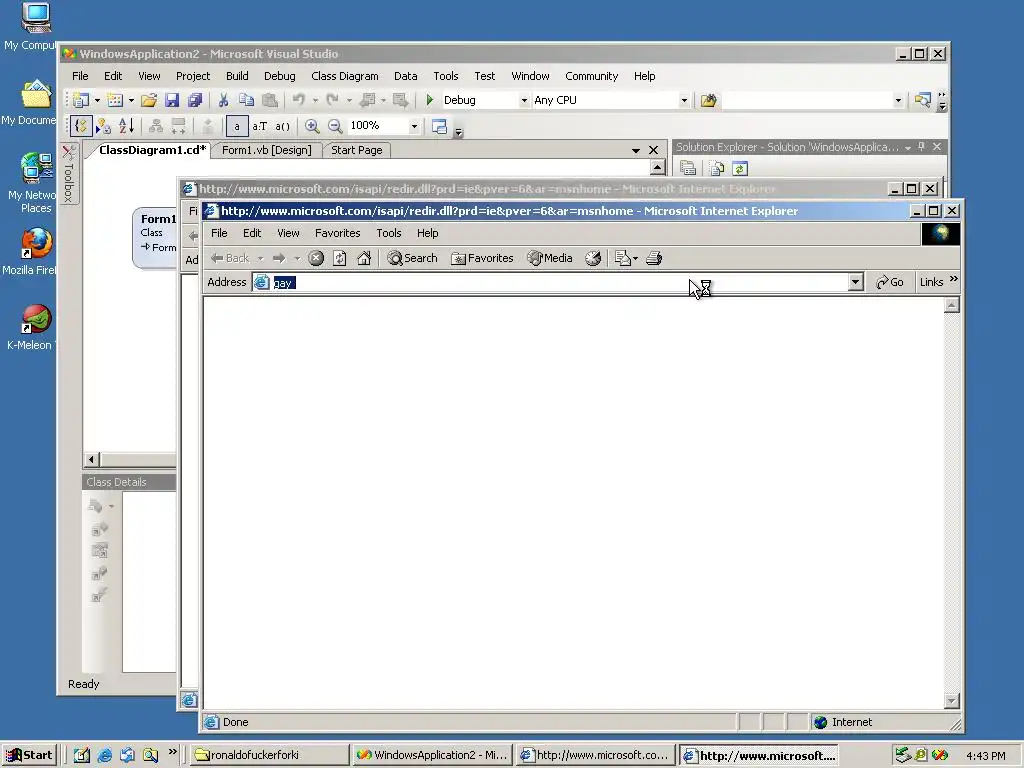The width and height of the screenshot is (1024, 768).
Task: Open the Debug configuration dropdown
Action: [524, 101]
